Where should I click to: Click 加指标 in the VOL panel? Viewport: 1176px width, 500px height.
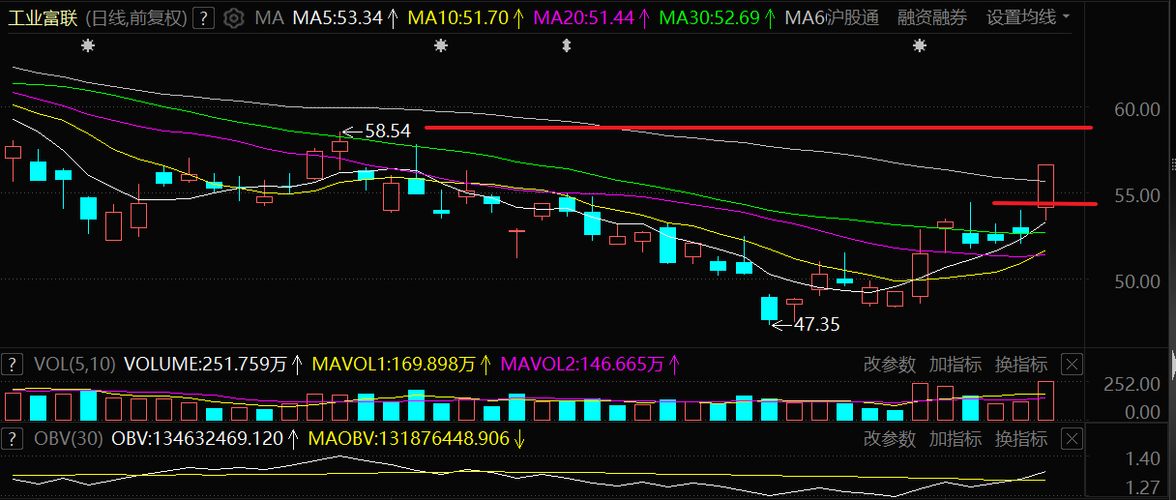point(955,365)
